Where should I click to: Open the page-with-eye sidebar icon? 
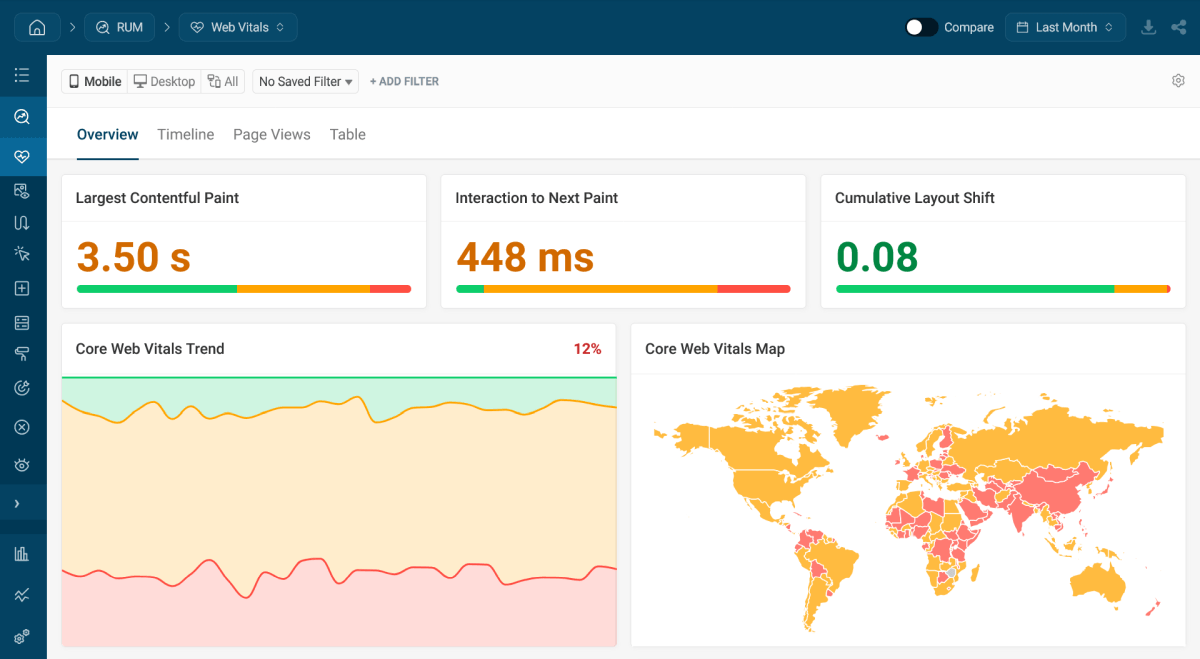(x=22, y=190)
